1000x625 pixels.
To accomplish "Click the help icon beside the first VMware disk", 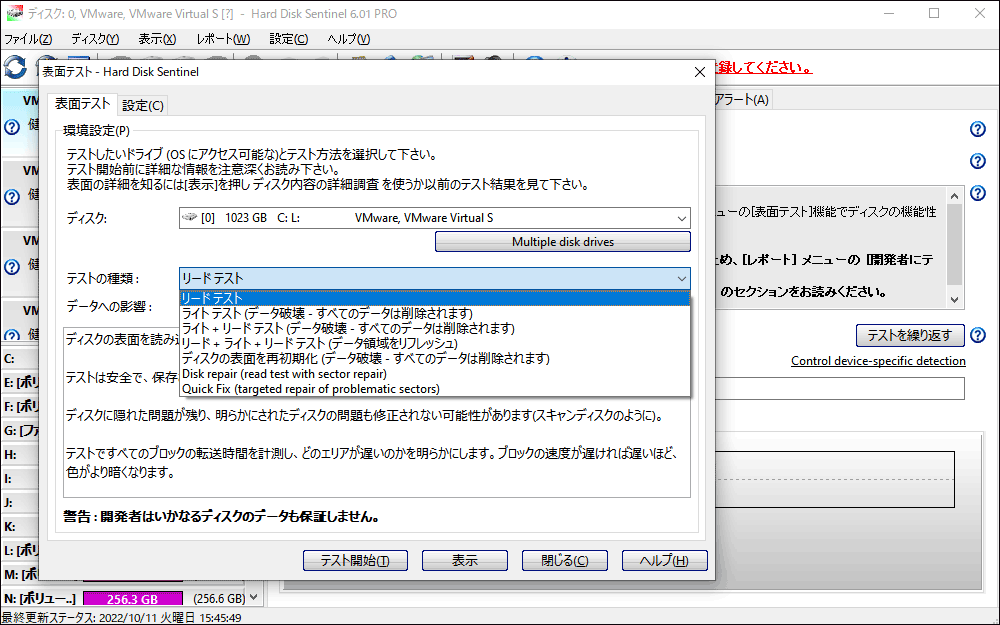I will (x=10, y=126).
